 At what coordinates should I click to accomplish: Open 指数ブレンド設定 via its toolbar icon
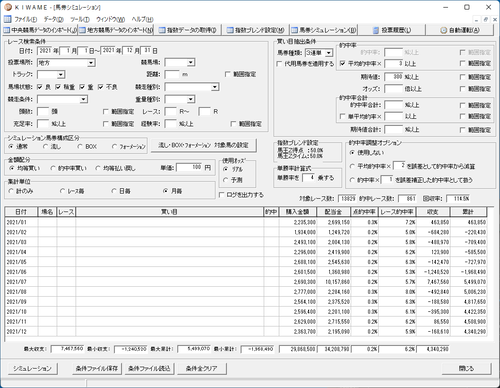point(230,30)
